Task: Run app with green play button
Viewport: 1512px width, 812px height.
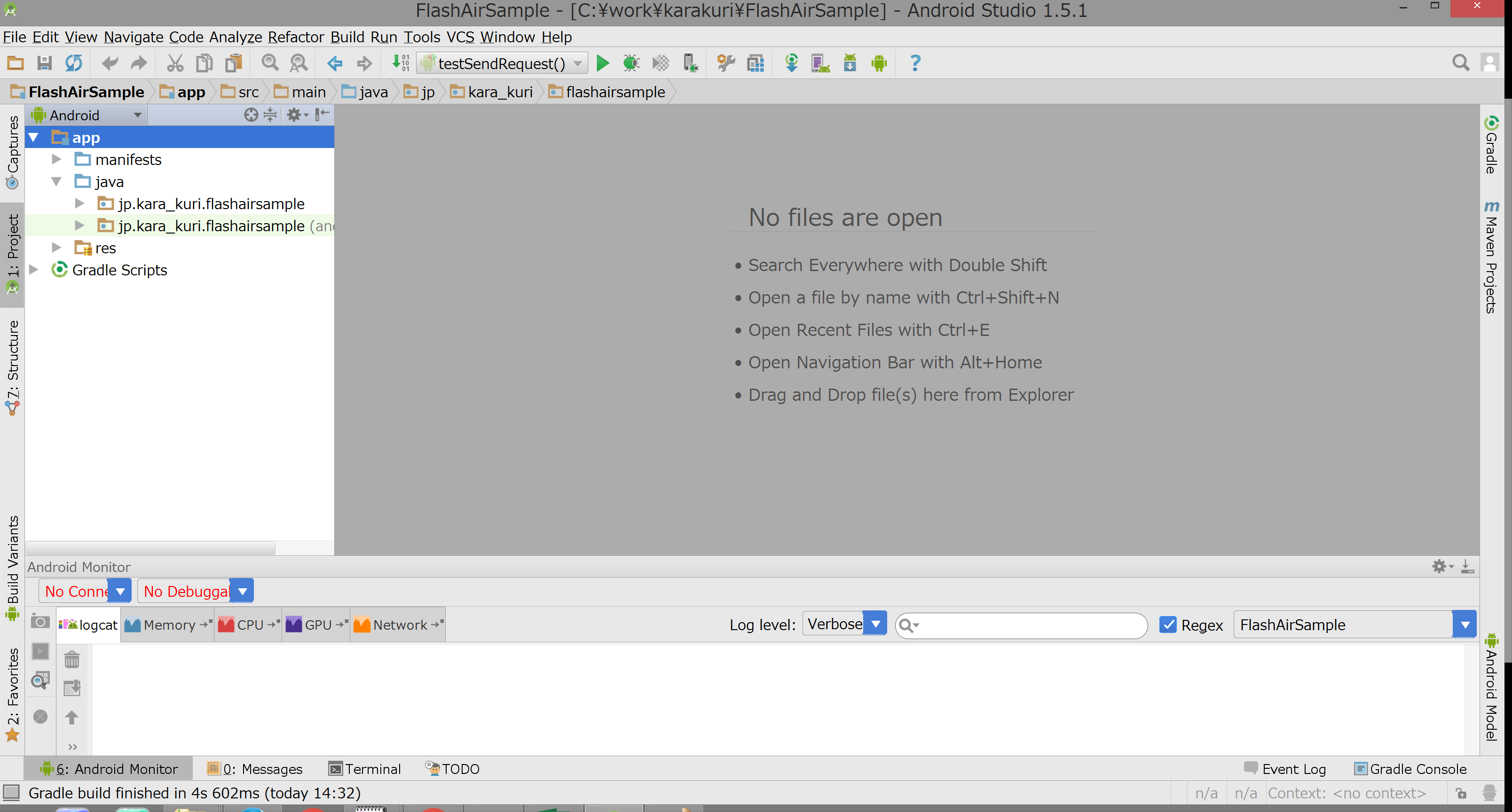Action: (x=602, y=63)
